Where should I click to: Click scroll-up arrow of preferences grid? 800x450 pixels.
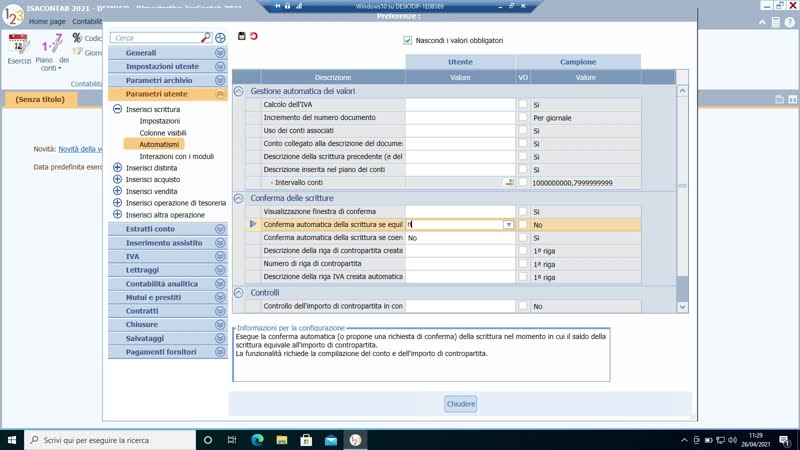(x=682, y=91)
